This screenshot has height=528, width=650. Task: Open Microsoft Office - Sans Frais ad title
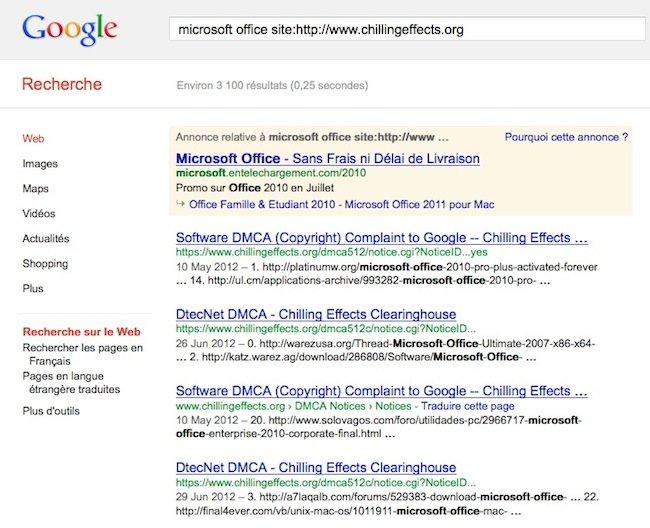coord(328,158)
